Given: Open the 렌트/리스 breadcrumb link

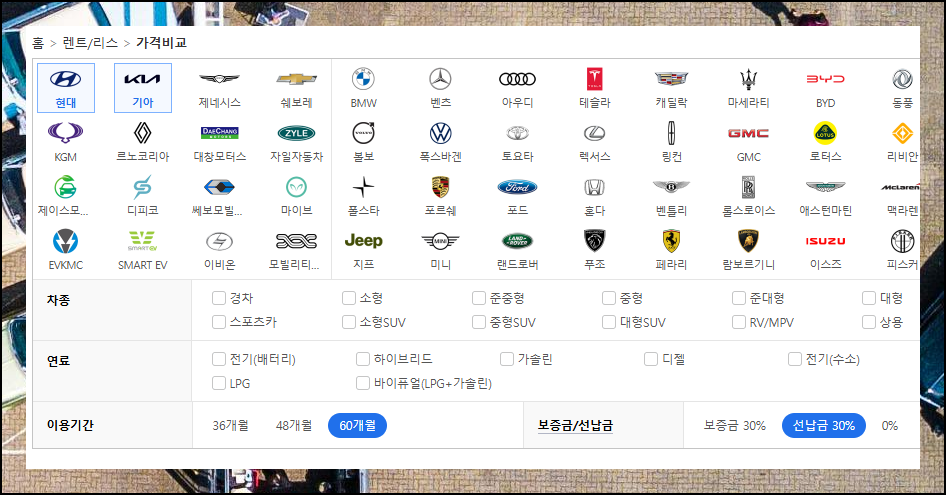Looking at the screenshot, I should [90, 43].
